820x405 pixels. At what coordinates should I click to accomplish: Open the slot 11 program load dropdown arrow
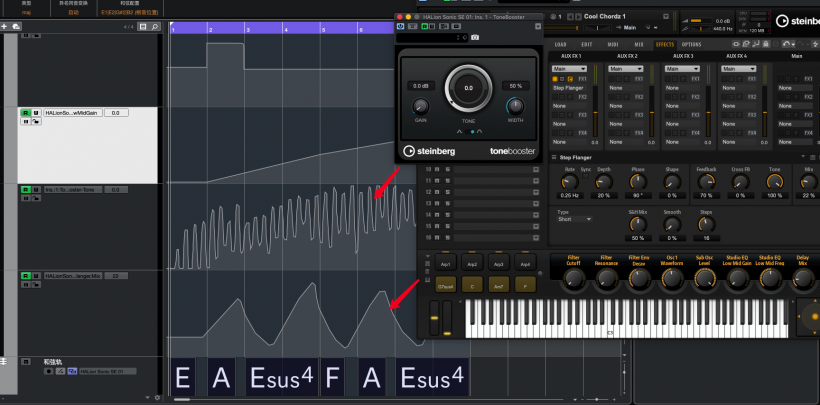coord(536,181)
